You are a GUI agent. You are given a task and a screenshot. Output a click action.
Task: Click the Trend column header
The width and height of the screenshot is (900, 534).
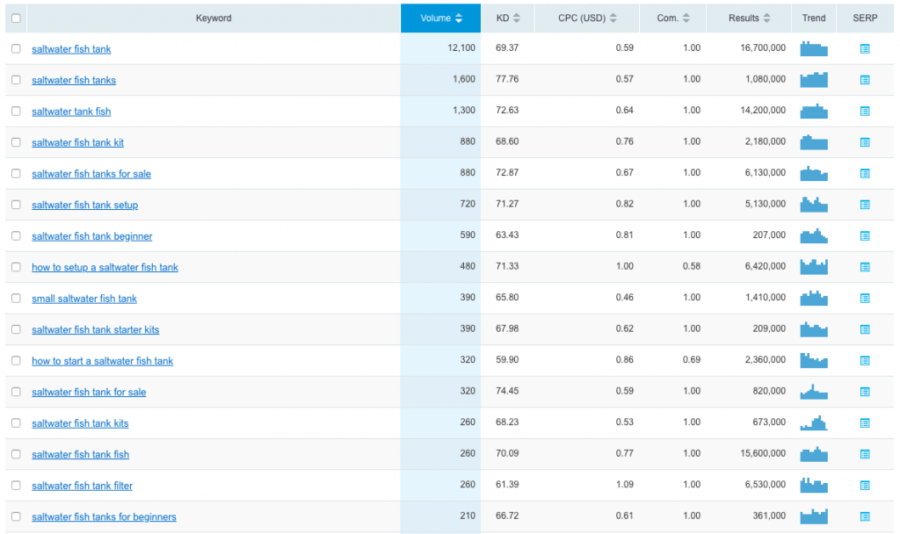coord(813,18)
